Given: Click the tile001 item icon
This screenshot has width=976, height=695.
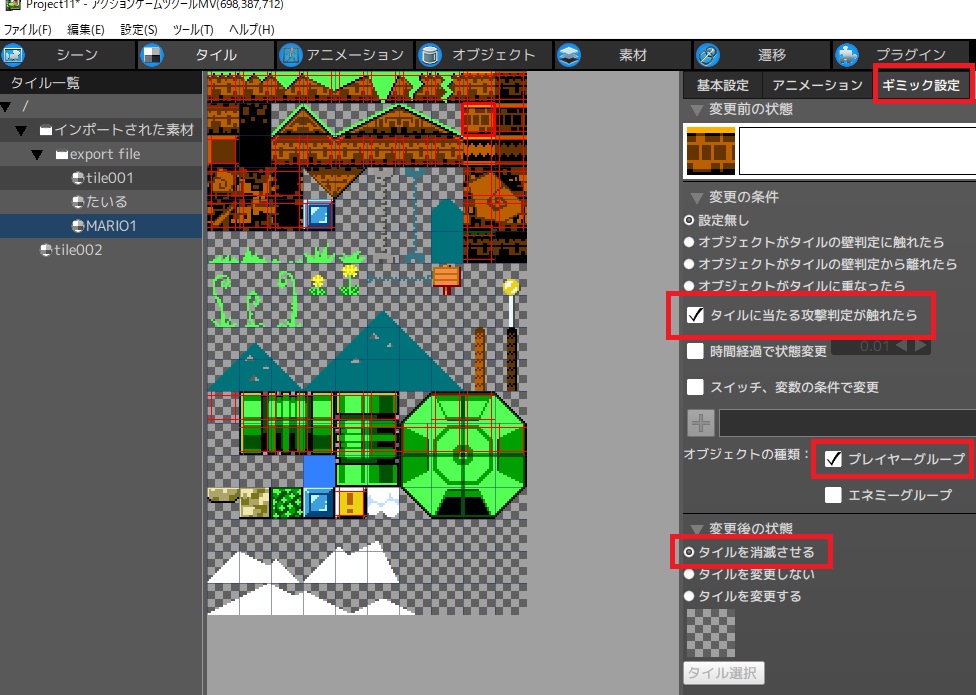Looking at the screenshot, I should (x=78, y=178).
